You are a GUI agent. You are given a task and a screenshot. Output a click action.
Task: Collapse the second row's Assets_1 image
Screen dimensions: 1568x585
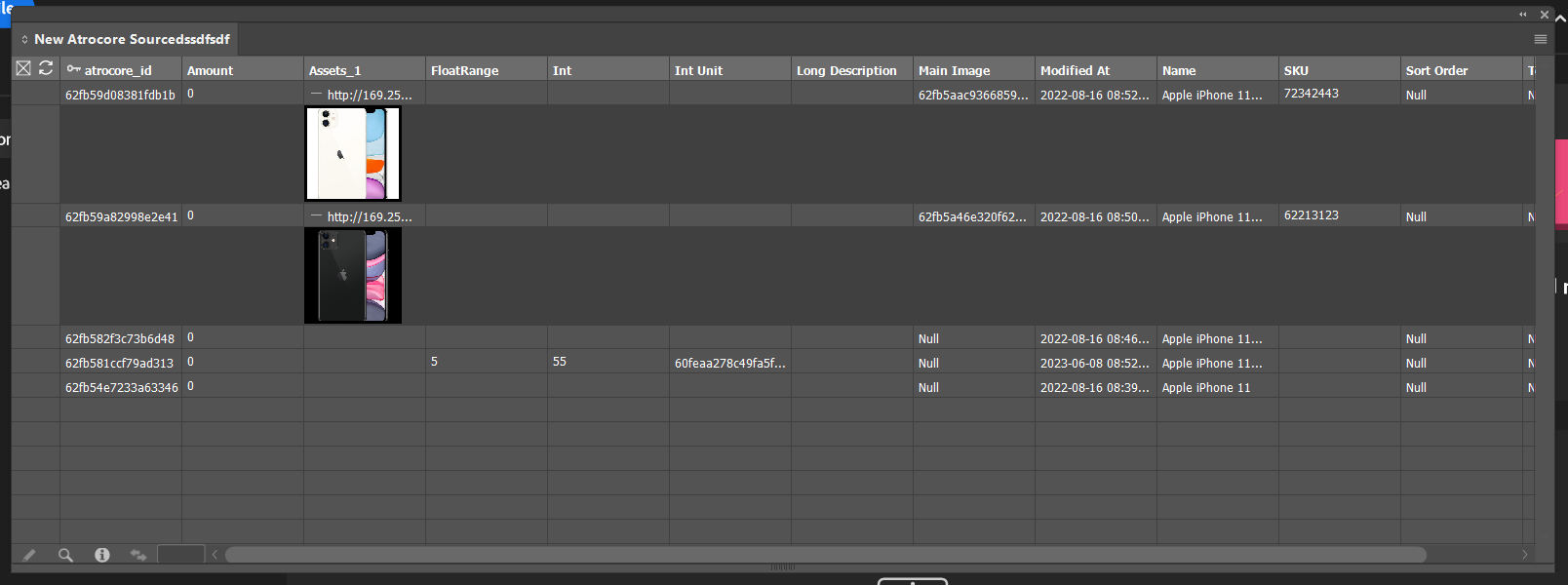point(316,216)
